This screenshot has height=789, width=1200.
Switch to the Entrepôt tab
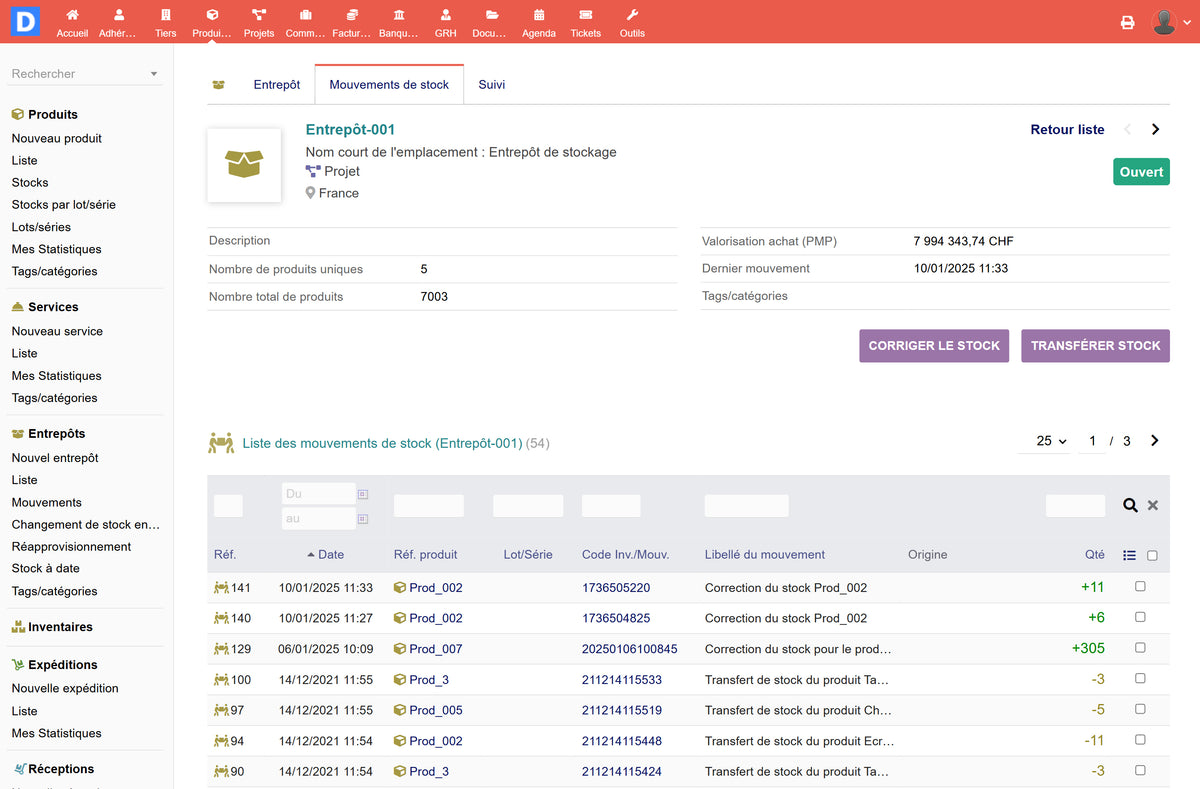coord(276,85)
